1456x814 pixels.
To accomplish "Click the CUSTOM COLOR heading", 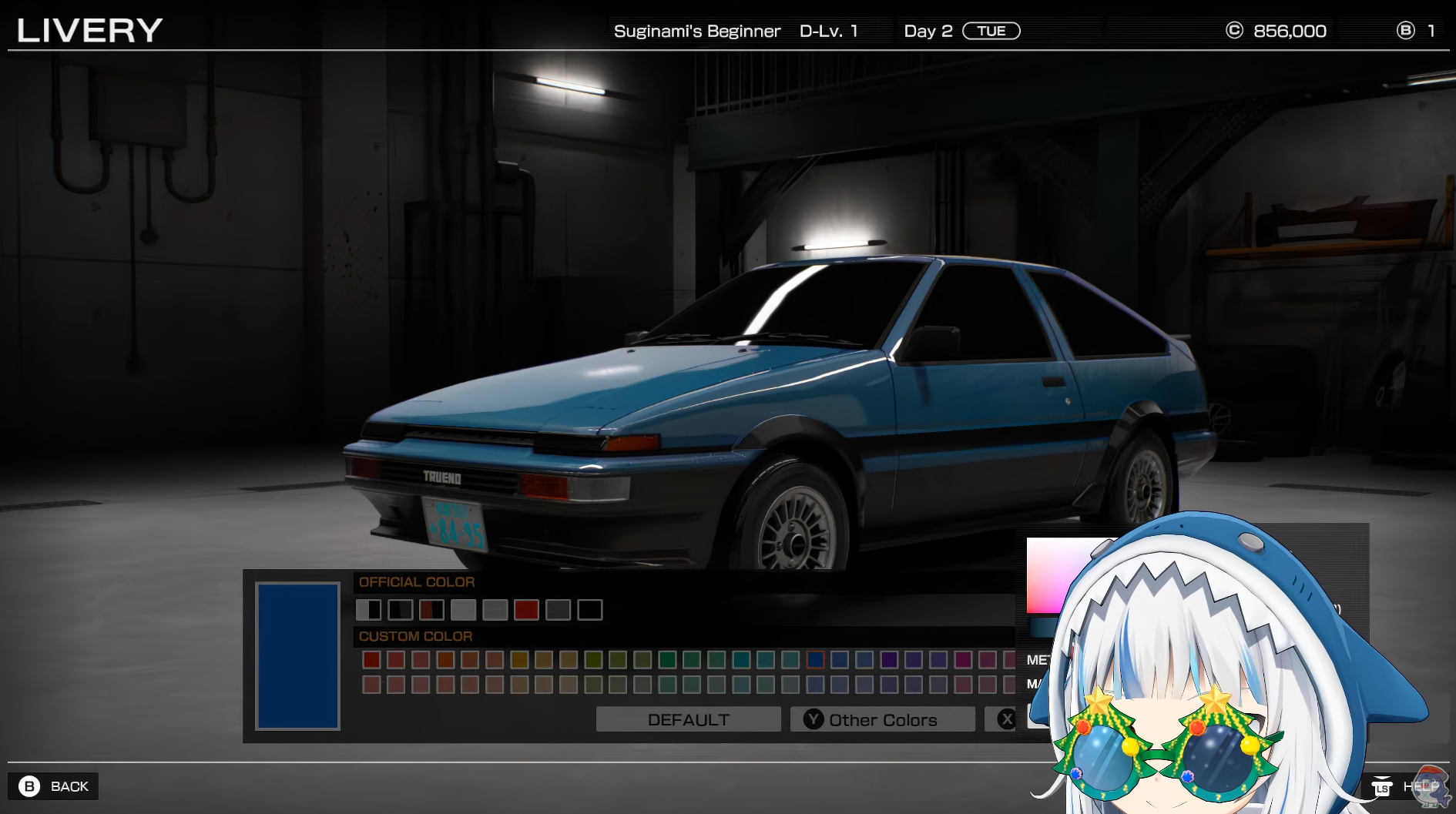I will [x=416, y=636].
